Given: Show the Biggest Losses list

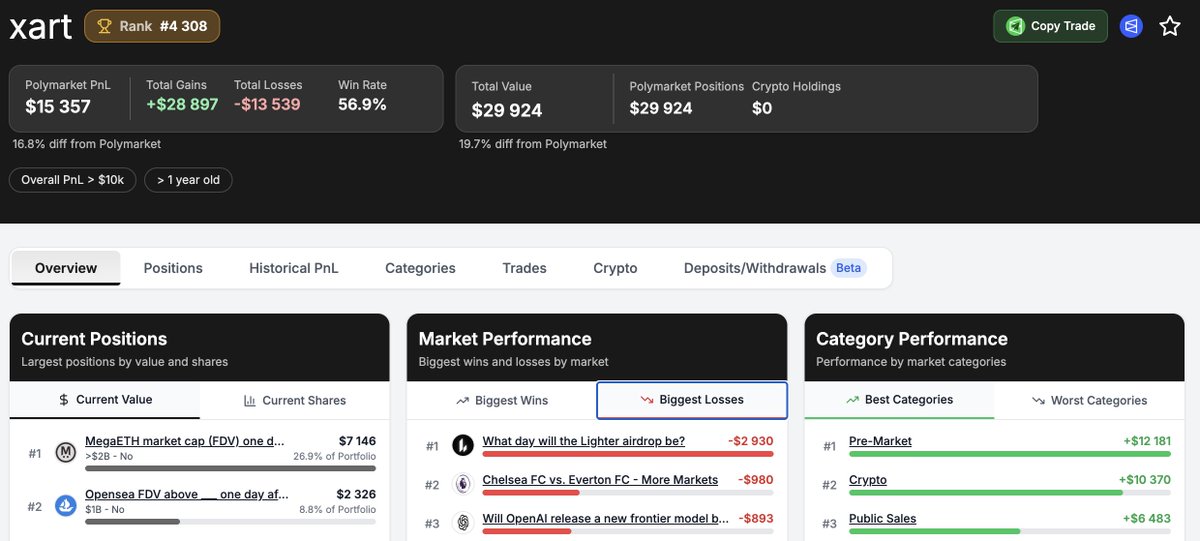Looking at the screenshot, I should coord(692,400).
